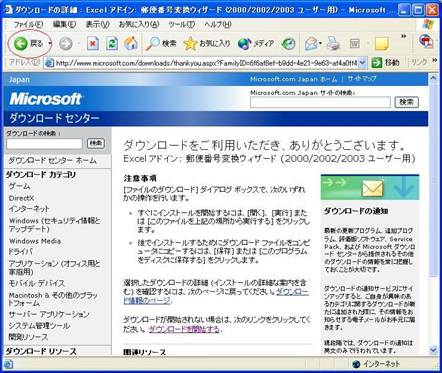
Task: Select the システム管理ツール category
Action: pyautogui.click(x=39, y=326)
